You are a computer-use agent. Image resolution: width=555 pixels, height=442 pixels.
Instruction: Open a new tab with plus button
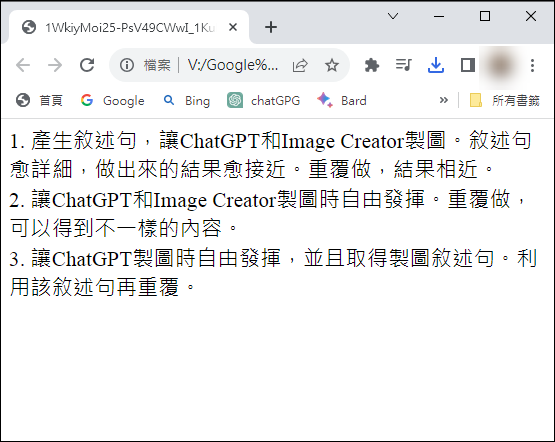pyautogui.click(x=271, y=27)
